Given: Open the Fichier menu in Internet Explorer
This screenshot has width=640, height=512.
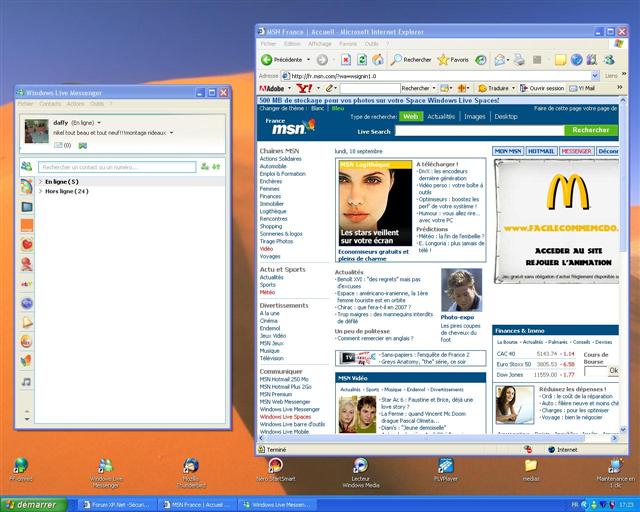Looking at the screenshot, I should pos(268,44).
